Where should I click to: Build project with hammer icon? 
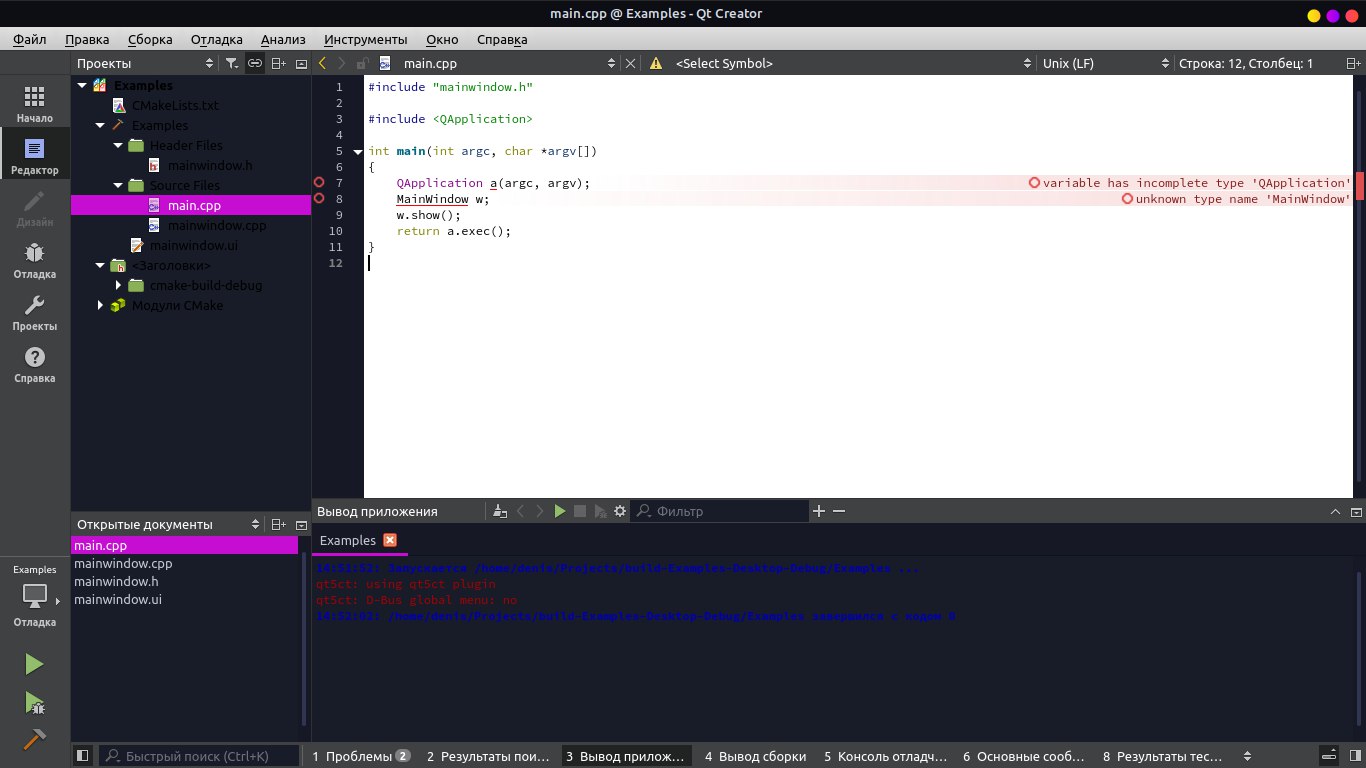[x=35, y=740]
